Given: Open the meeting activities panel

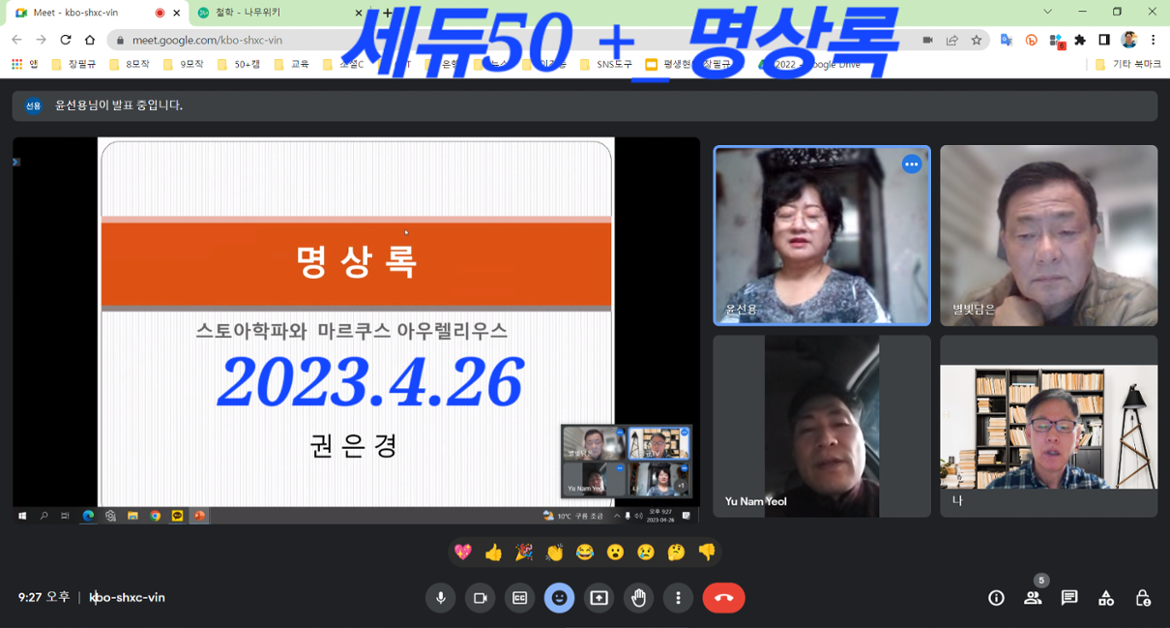Looking at the screenshot, I should (1105, 597).
